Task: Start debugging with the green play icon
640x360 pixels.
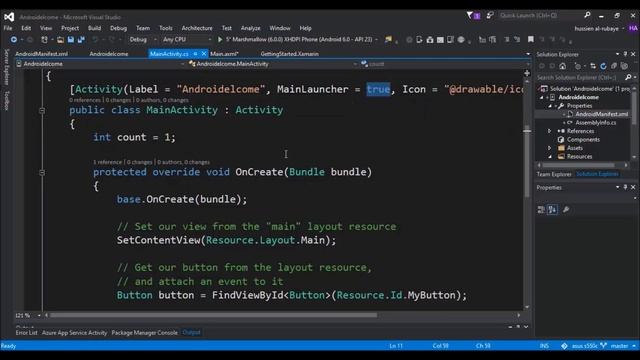Action: 220,40
